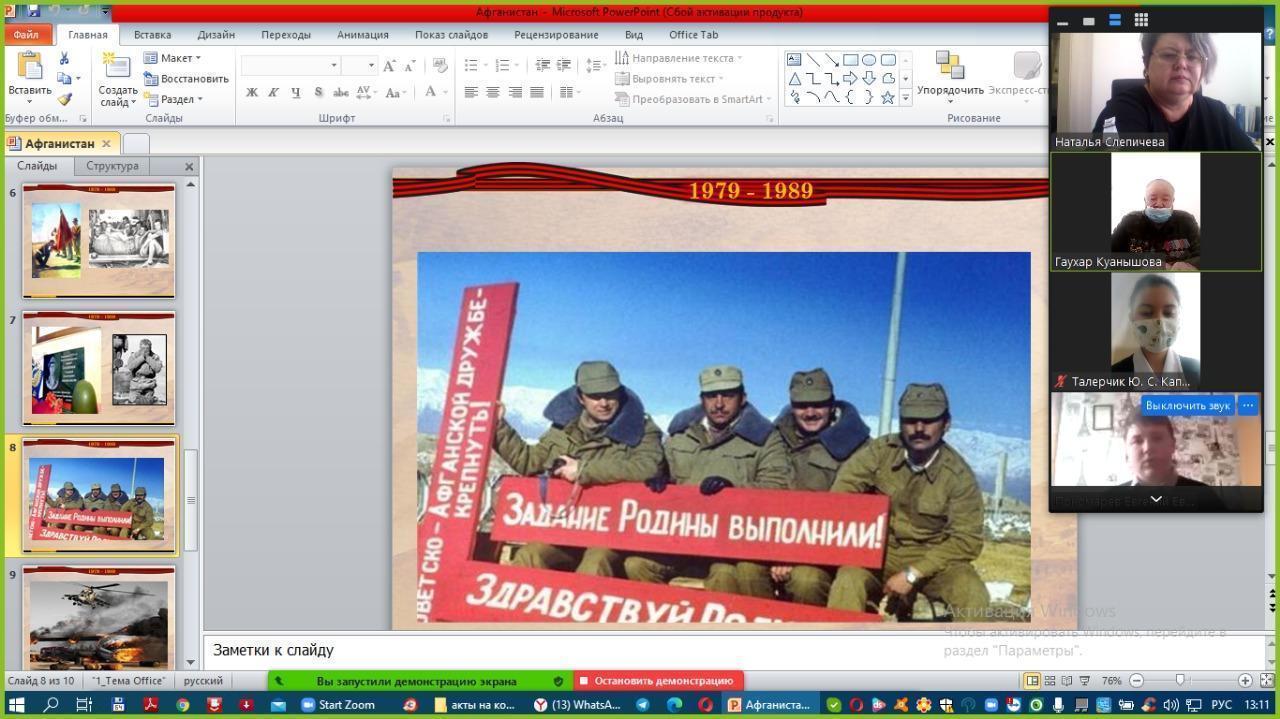Open the Макет layout dropdown

pyautogui.click(x=173, y=58)
